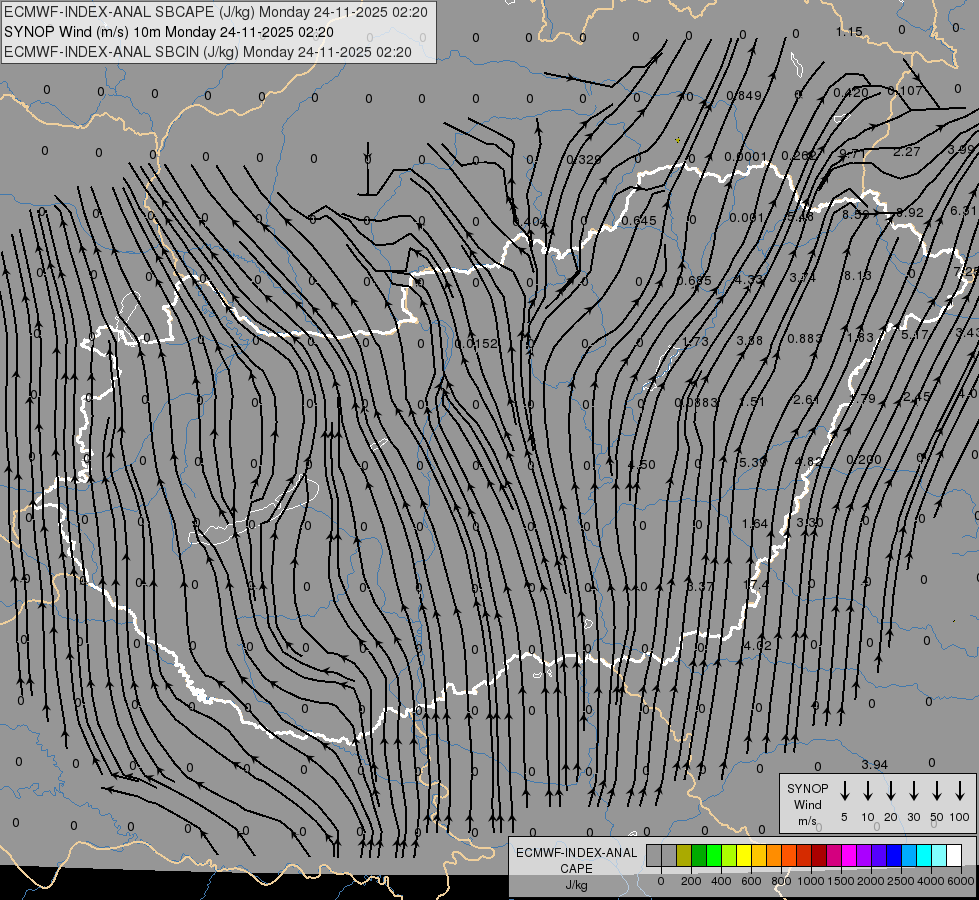The width and height of the screenshot is (979, 900).
Task: Click the wind arrow above the 100 label
Action: point(960,791)
